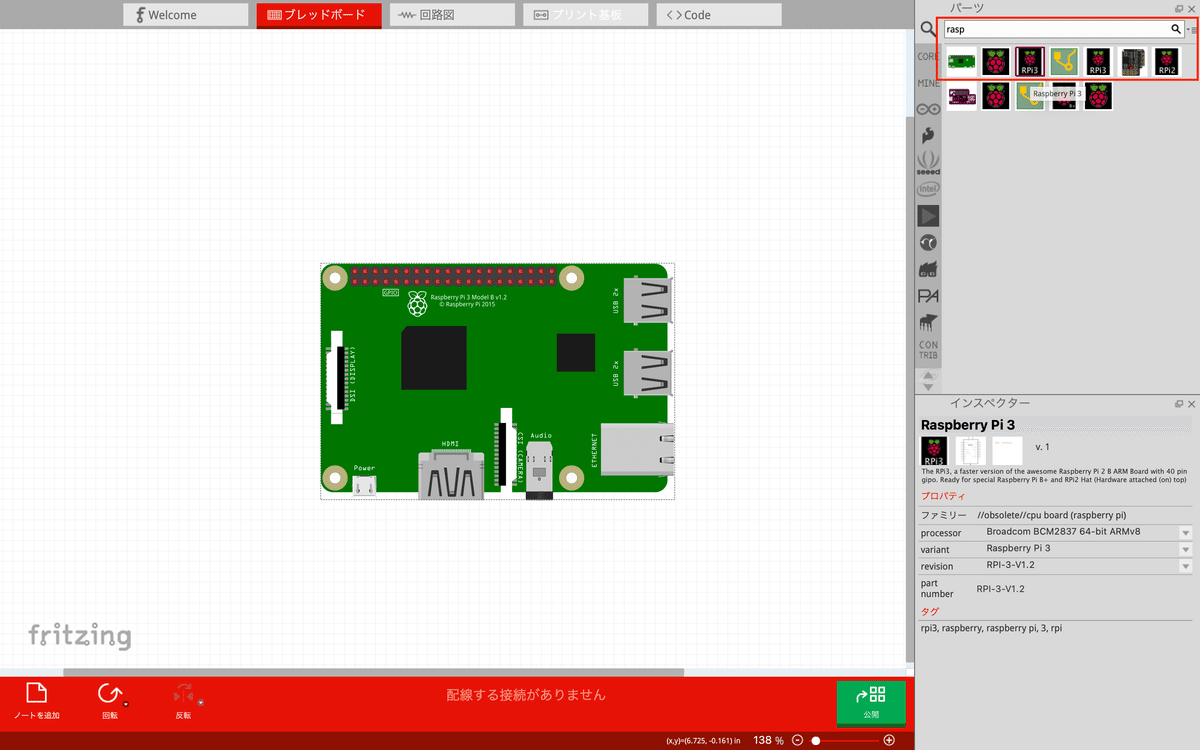Switch to the Code tab
Viewport: 1200px width, 750px height.
[719, 15]
